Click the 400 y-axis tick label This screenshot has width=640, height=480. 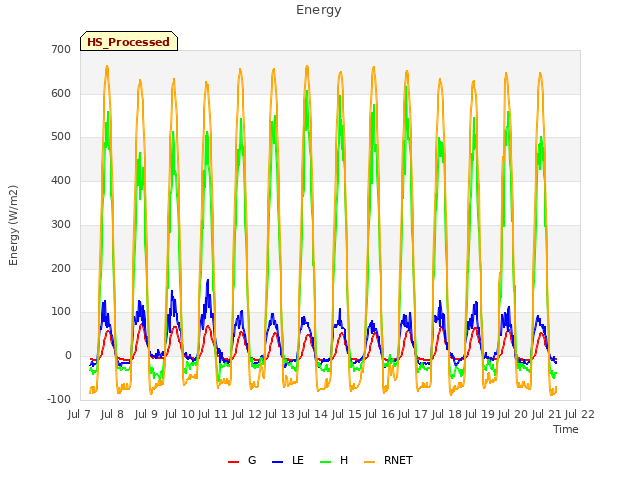coord(61,180)
